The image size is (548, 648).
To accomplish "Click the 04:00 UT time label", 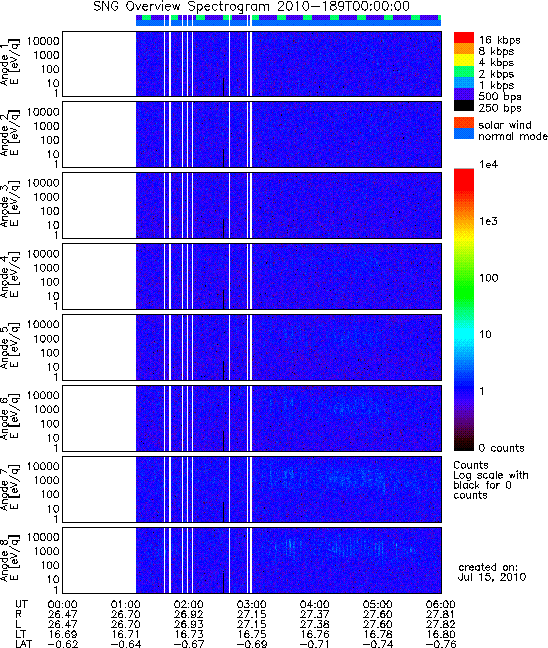I will (x=315, y=605).
